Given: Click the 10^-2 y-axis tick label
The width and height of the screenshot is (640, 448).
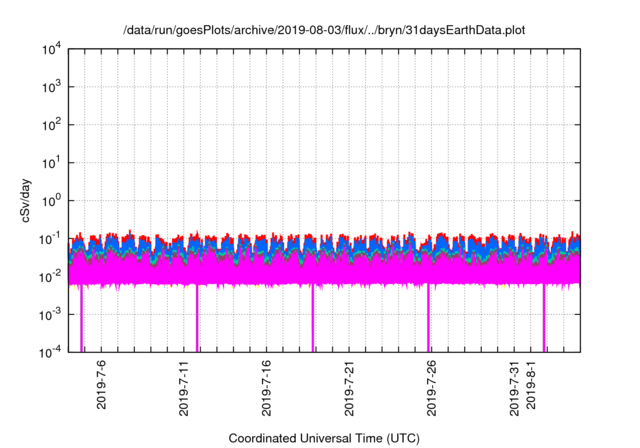Looking at the screenshot, I should tap(50, 277).
